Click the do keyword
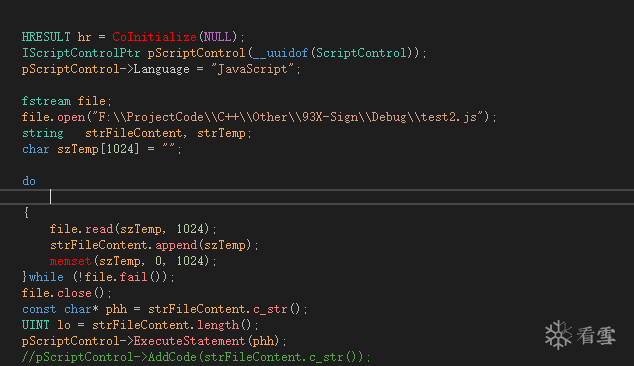Viewport: 634px width, 366px height. [29, 181]
